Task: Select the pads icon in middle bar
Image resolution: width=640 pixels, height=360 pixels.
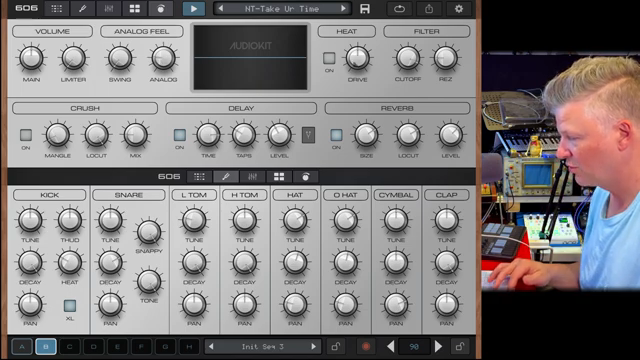Action: click(x=279, y=177)
